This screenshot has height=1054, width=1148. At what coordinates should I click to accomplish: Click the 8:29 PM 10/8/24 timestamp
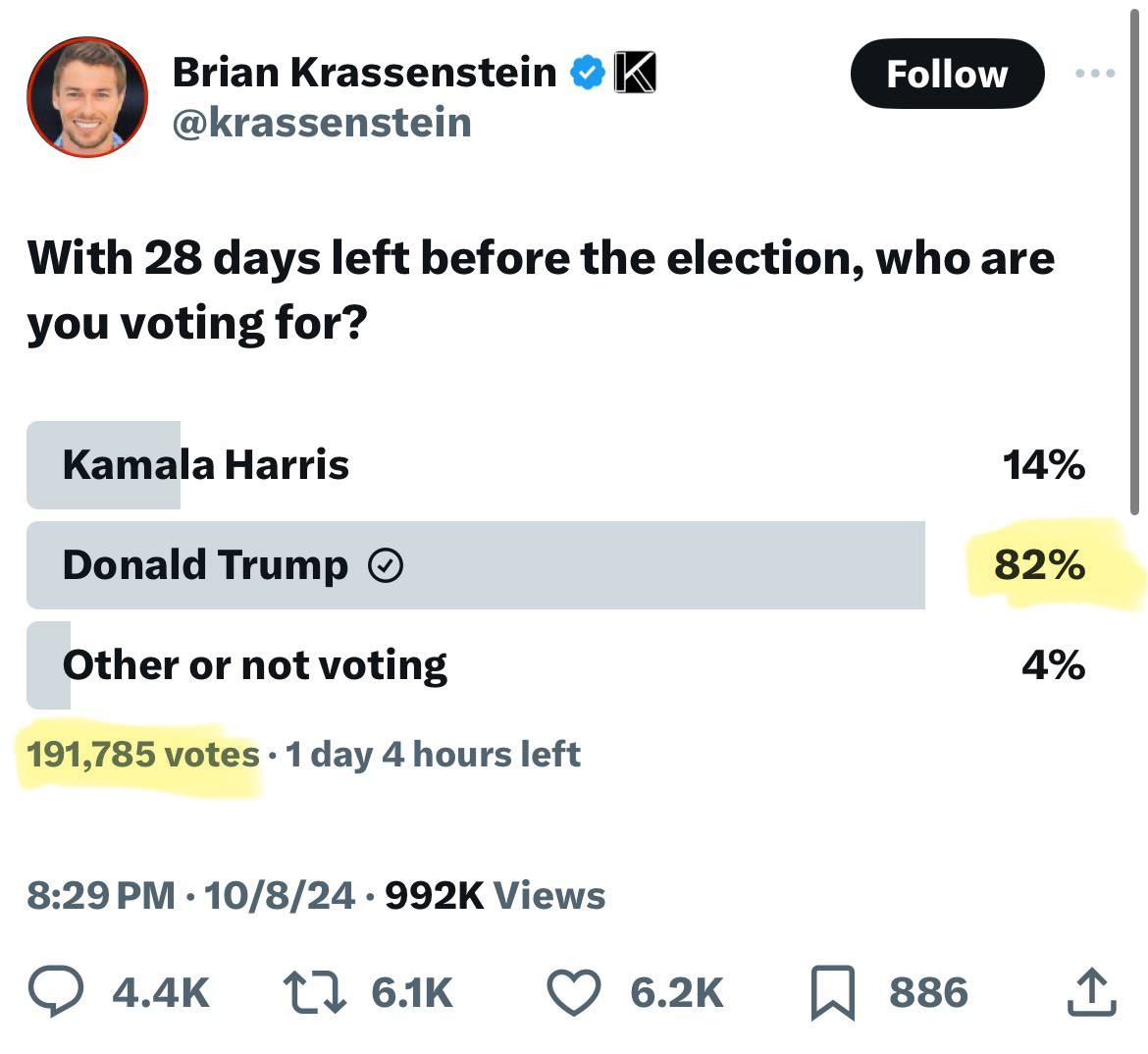(190, 895)
